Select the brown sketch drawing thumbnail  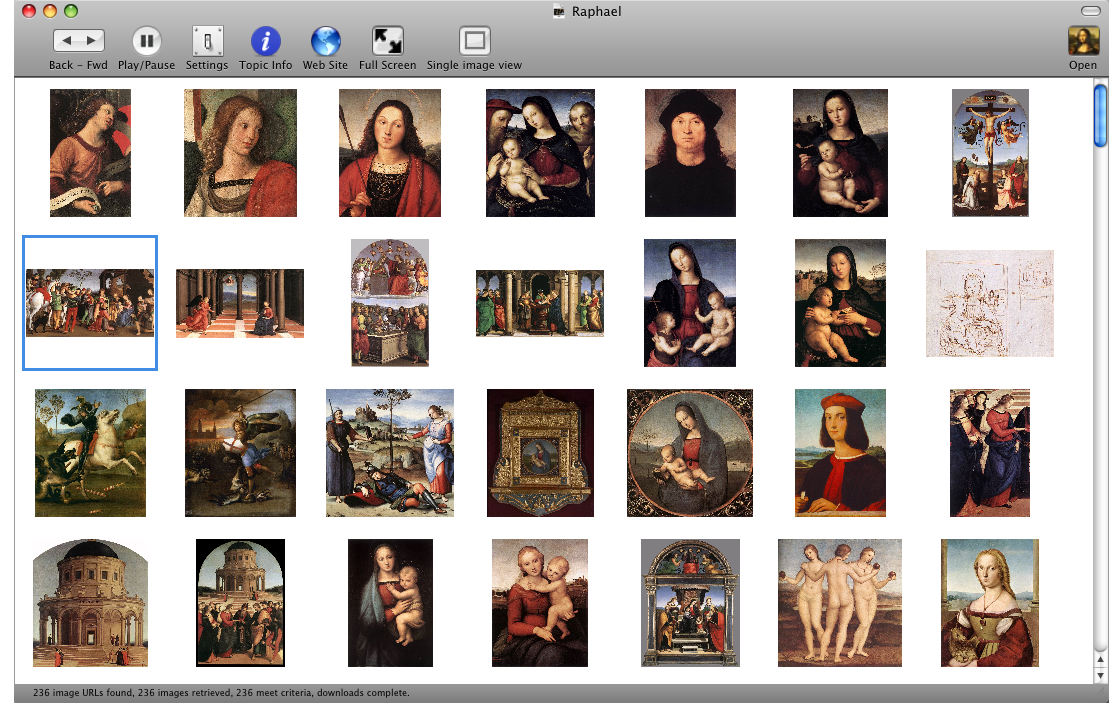(x=990, y=303)
